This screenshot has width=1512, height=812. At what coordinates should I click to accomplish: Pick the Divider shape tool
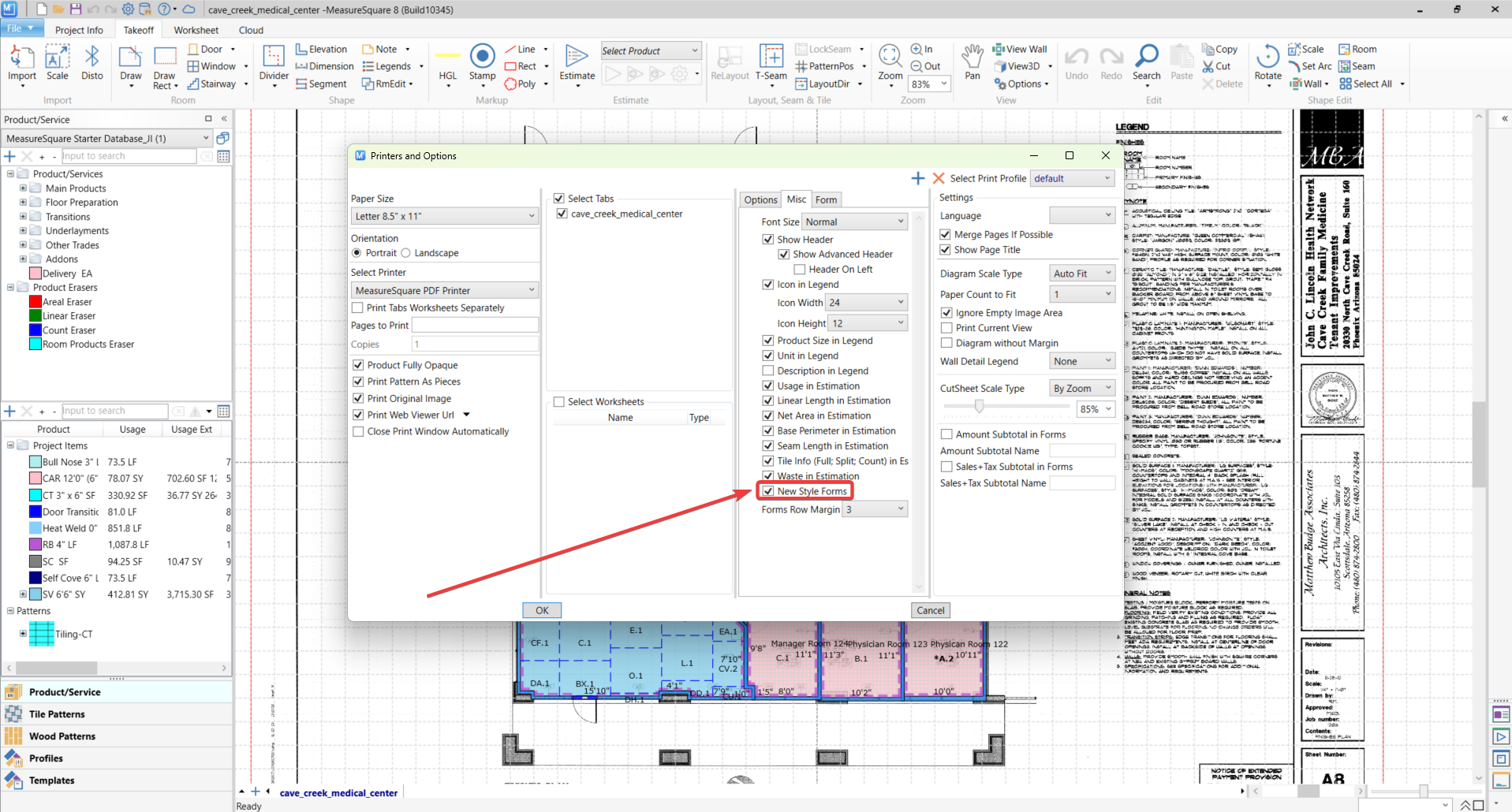tap(274, 64)
